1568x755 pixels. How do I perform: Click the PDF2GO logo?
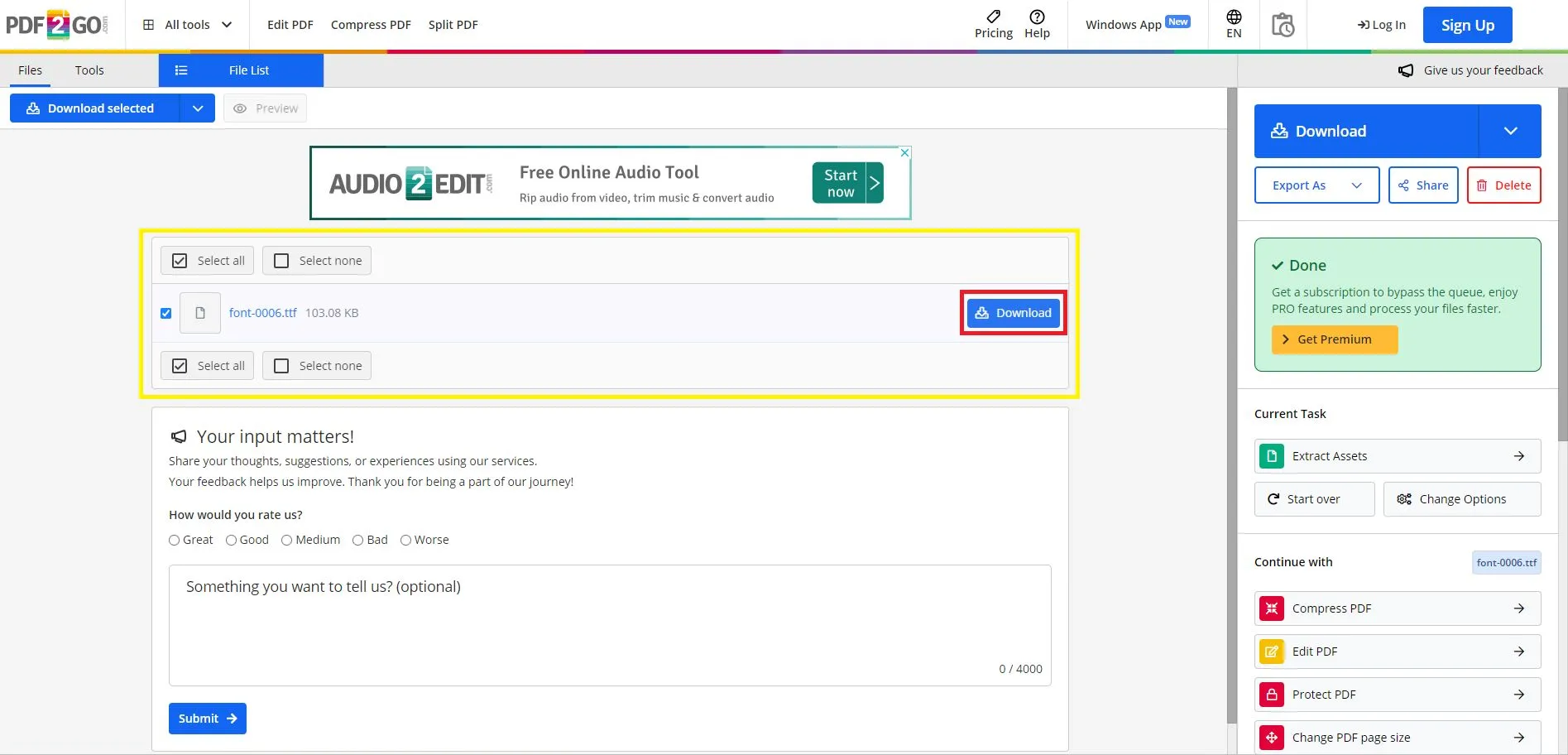tap(56, 25)
